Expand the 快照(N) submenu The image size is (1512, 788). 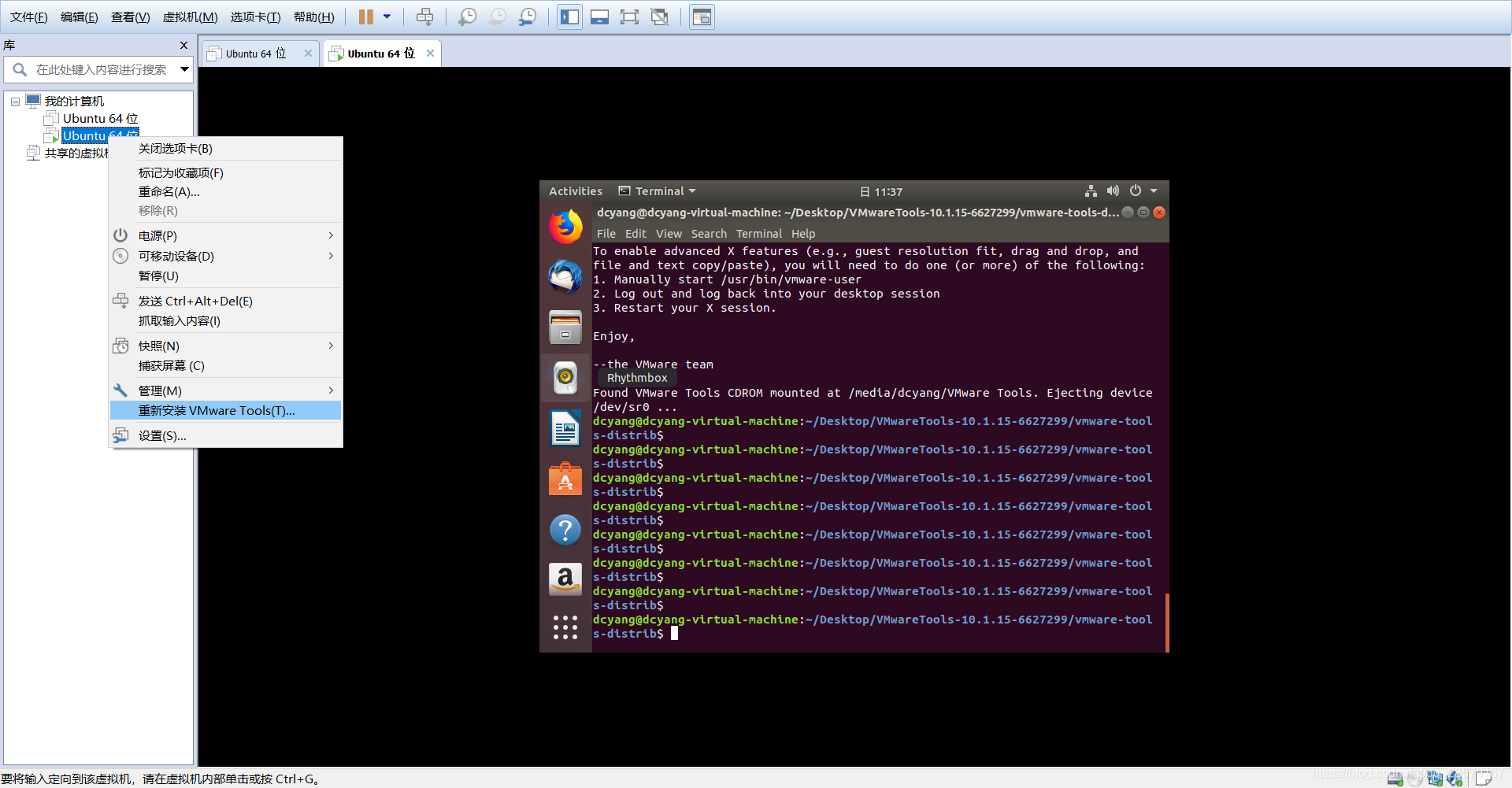226,346
